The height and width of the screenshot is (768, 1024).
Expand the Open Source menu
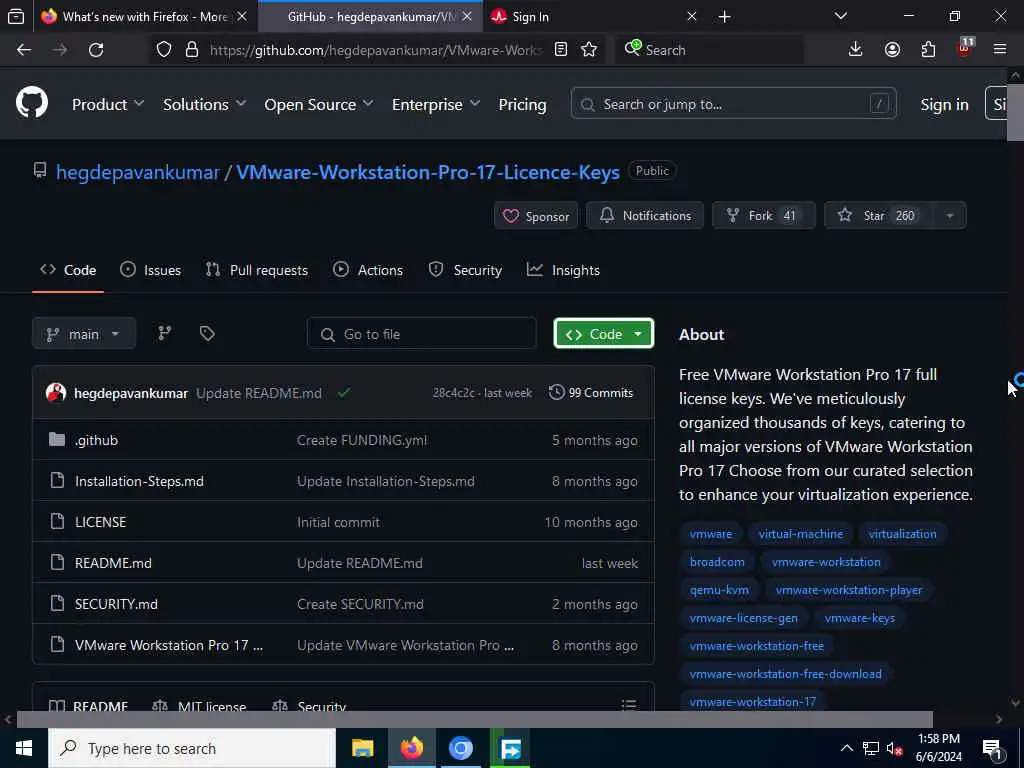coord(319,104)
